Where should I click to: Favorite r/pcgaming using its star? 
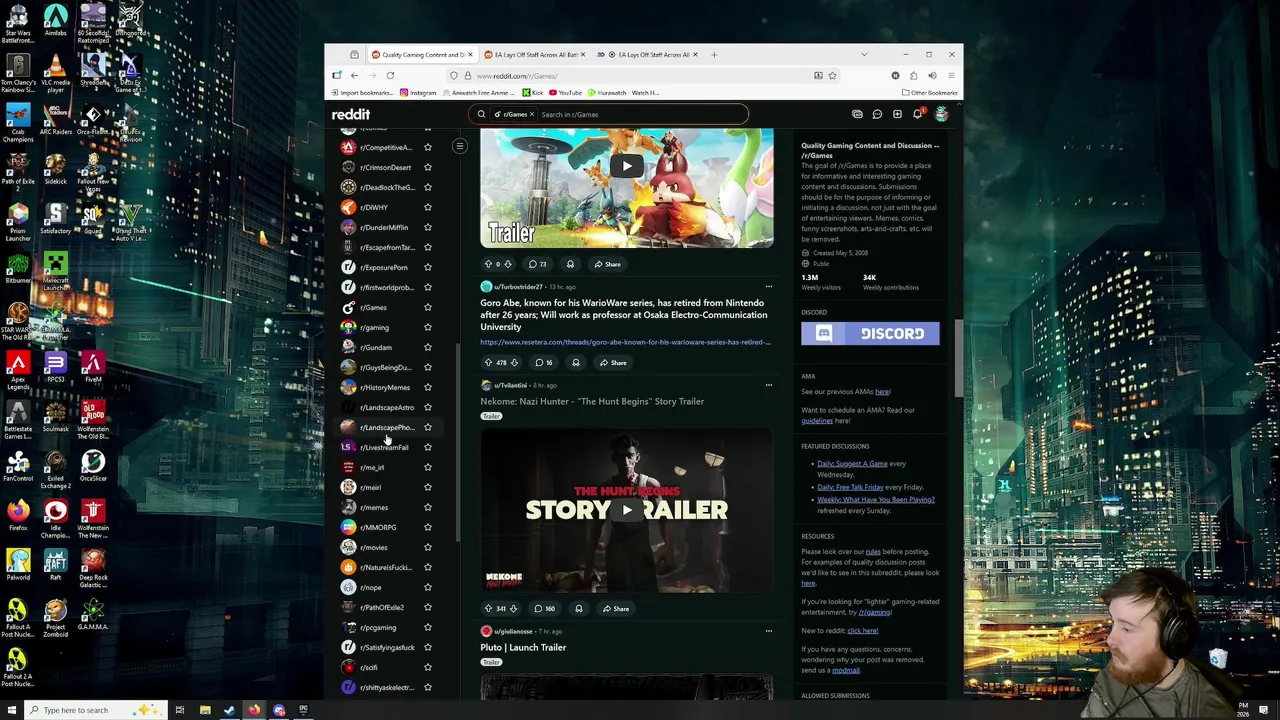(427, 627)
